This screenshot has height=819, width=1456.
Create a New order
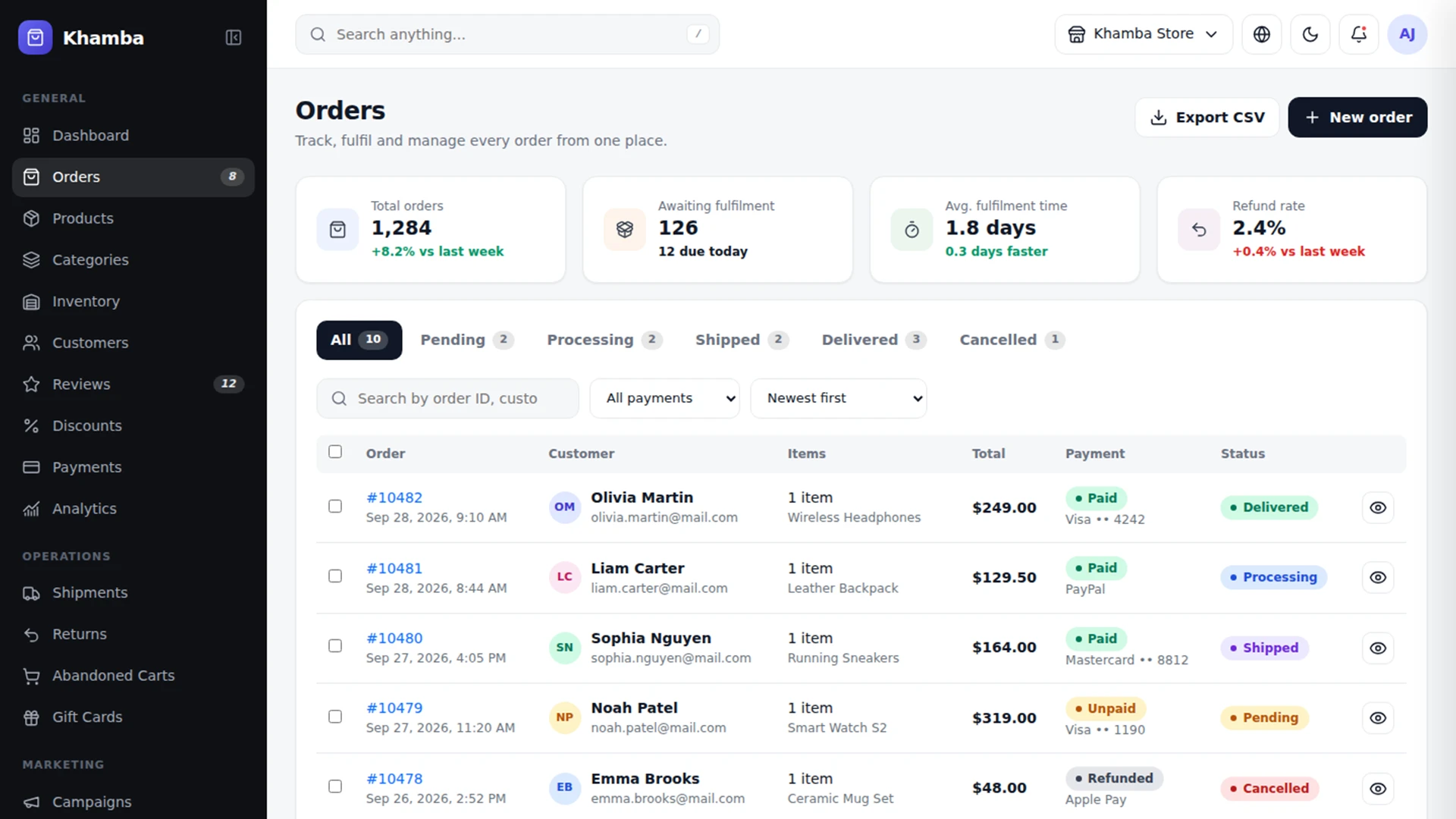click(x=1357, y=118)
